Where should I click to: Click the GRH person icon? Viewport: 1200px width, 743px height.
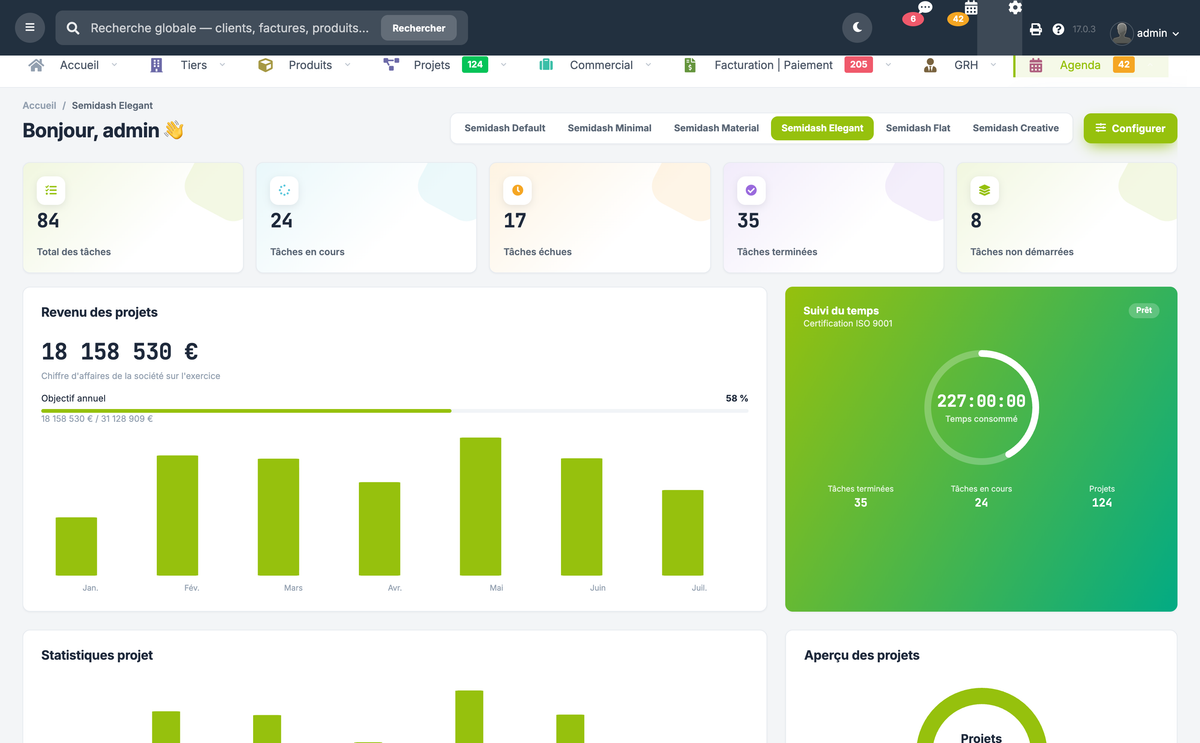930,65
